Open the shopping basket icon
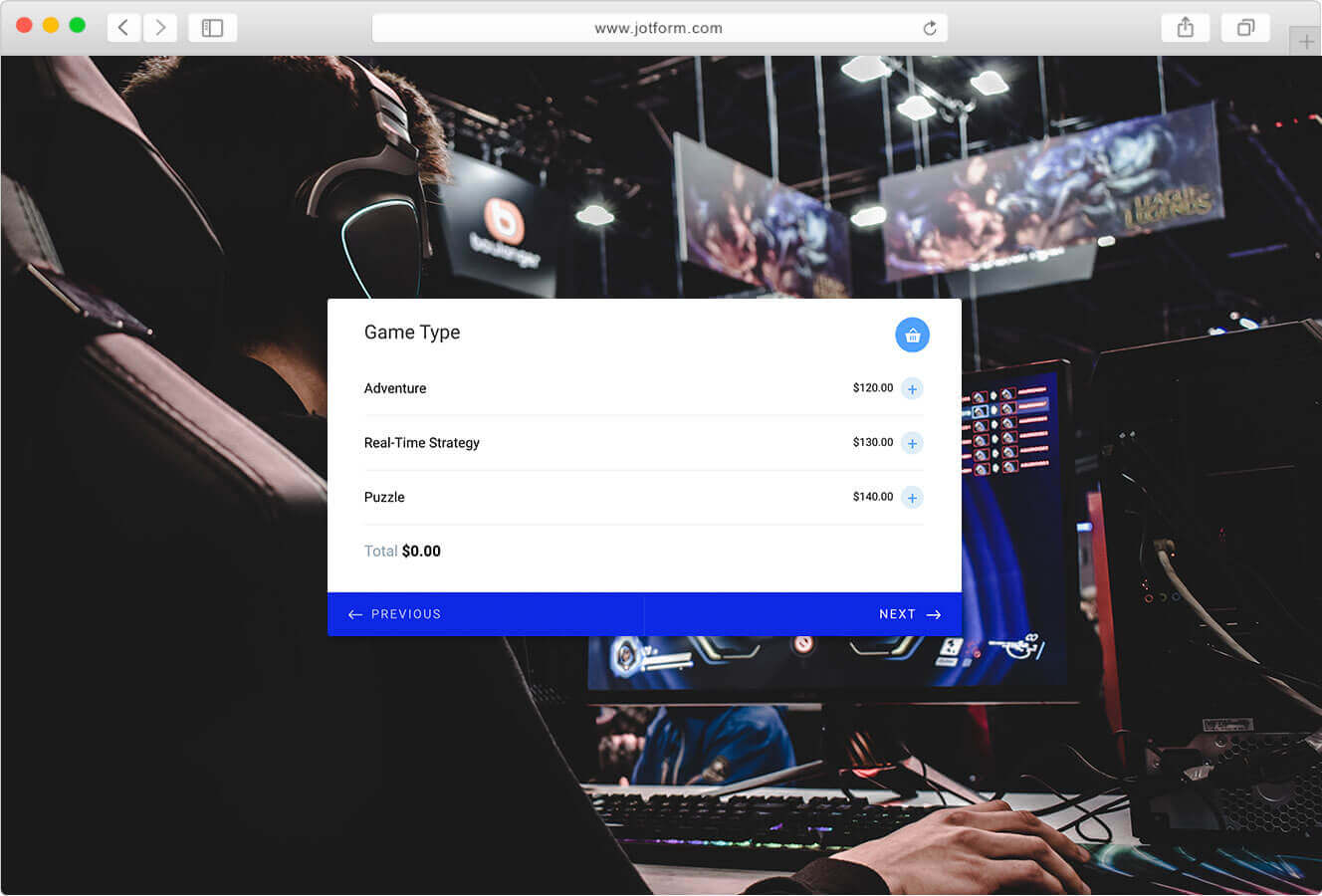This screenshot has width=1322, height=896. point(912,336)
